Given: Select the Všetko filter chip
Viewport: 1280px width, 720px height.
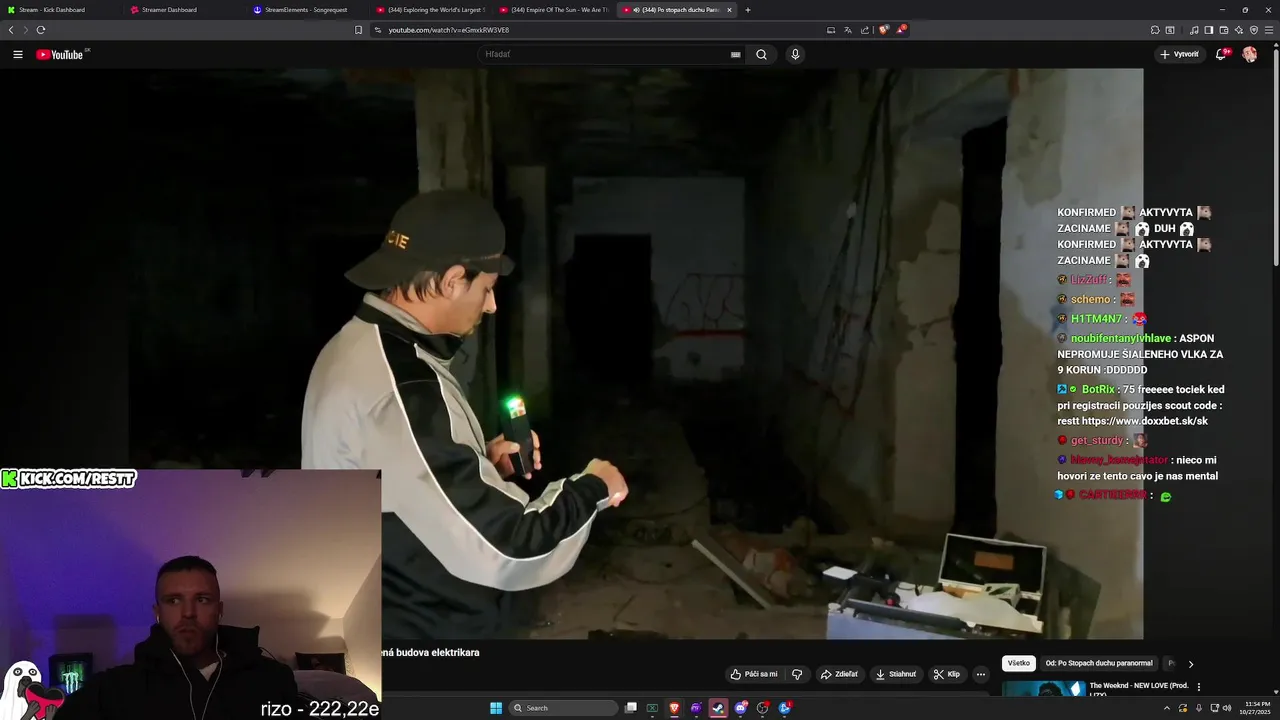Looking at the screenshot, I should [1019, 663].
